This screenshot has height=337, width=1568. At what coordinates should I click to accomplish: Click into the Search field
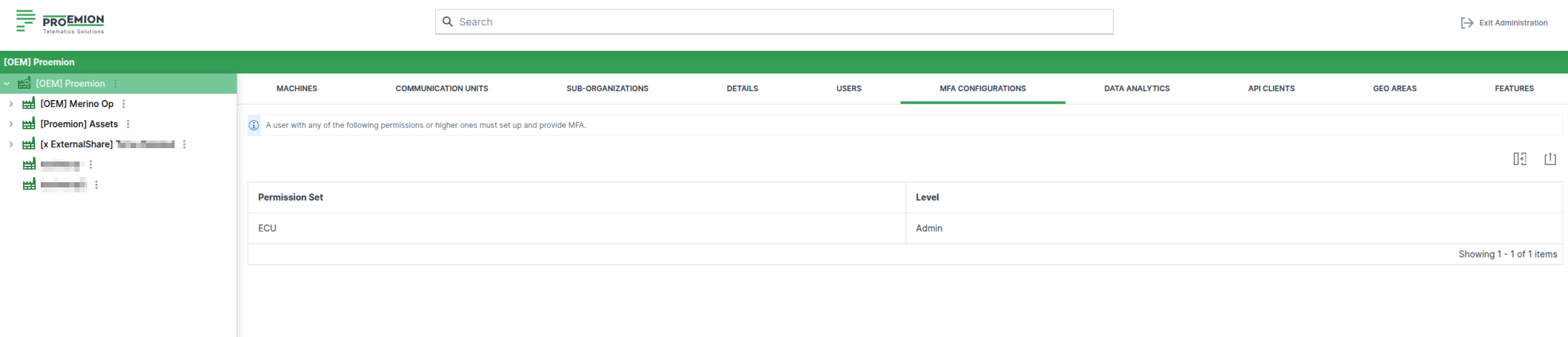(x=773, y=22)
